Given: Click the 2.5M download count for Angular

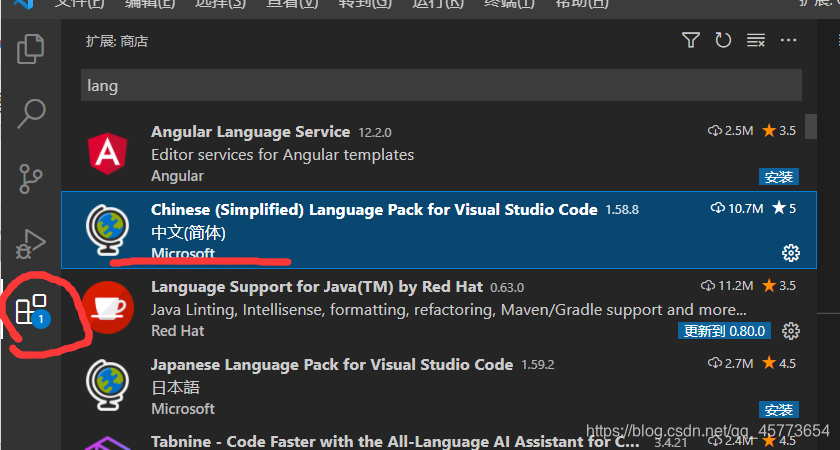Looking at the screenshot, I should 731,131.
